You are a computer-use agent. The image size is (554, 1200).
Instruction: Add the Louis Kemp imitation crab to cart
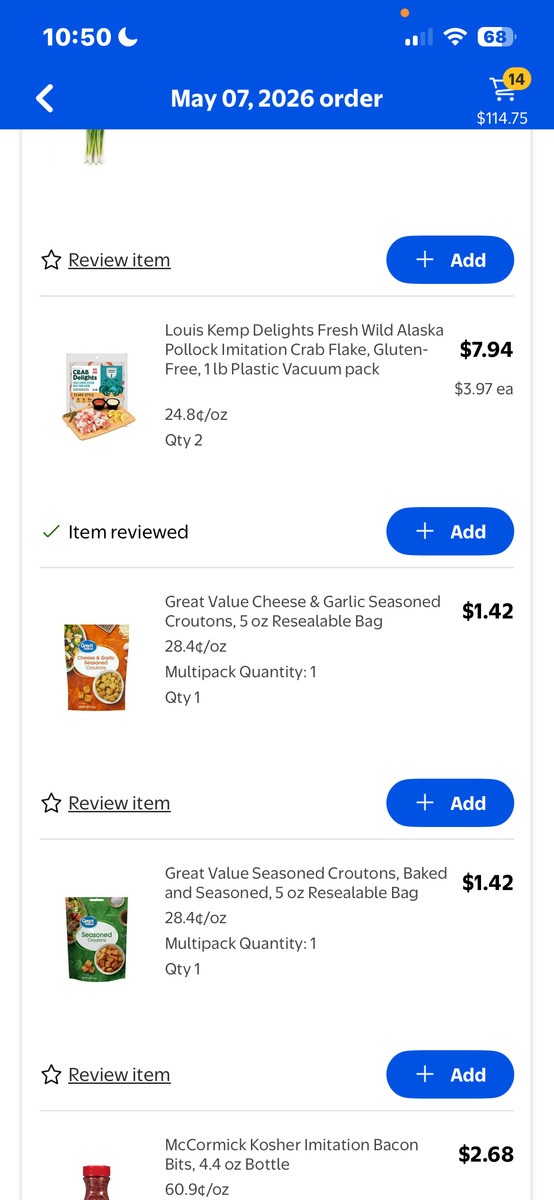pyautogui.click(x=450, y=532)
